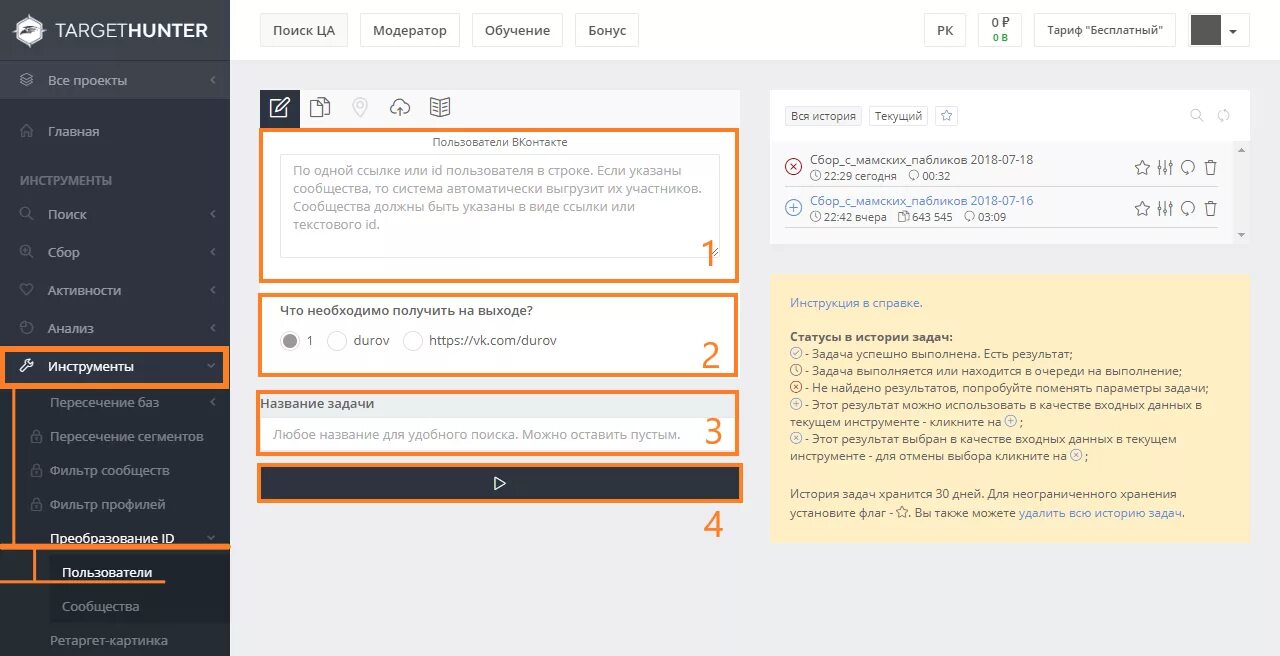Show starred tasks filter
Screen dimensions: 1280x656
(x=947, y=116)
